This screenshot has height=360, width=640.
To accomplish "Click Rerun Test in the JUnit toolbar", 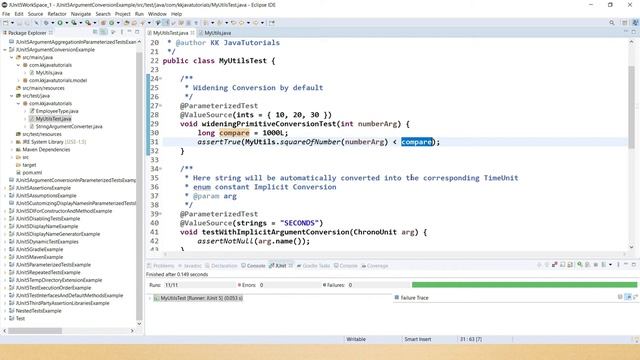I will tap(580, 264).
